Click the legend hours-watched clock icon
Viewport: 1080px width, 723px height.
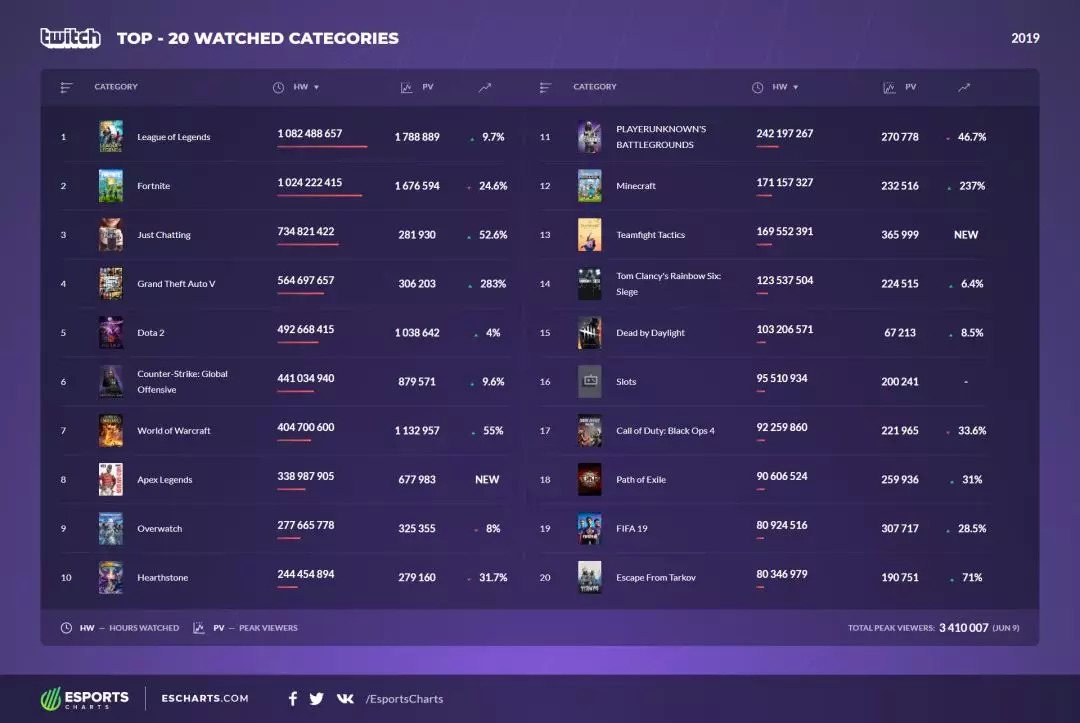click(66, 628)
